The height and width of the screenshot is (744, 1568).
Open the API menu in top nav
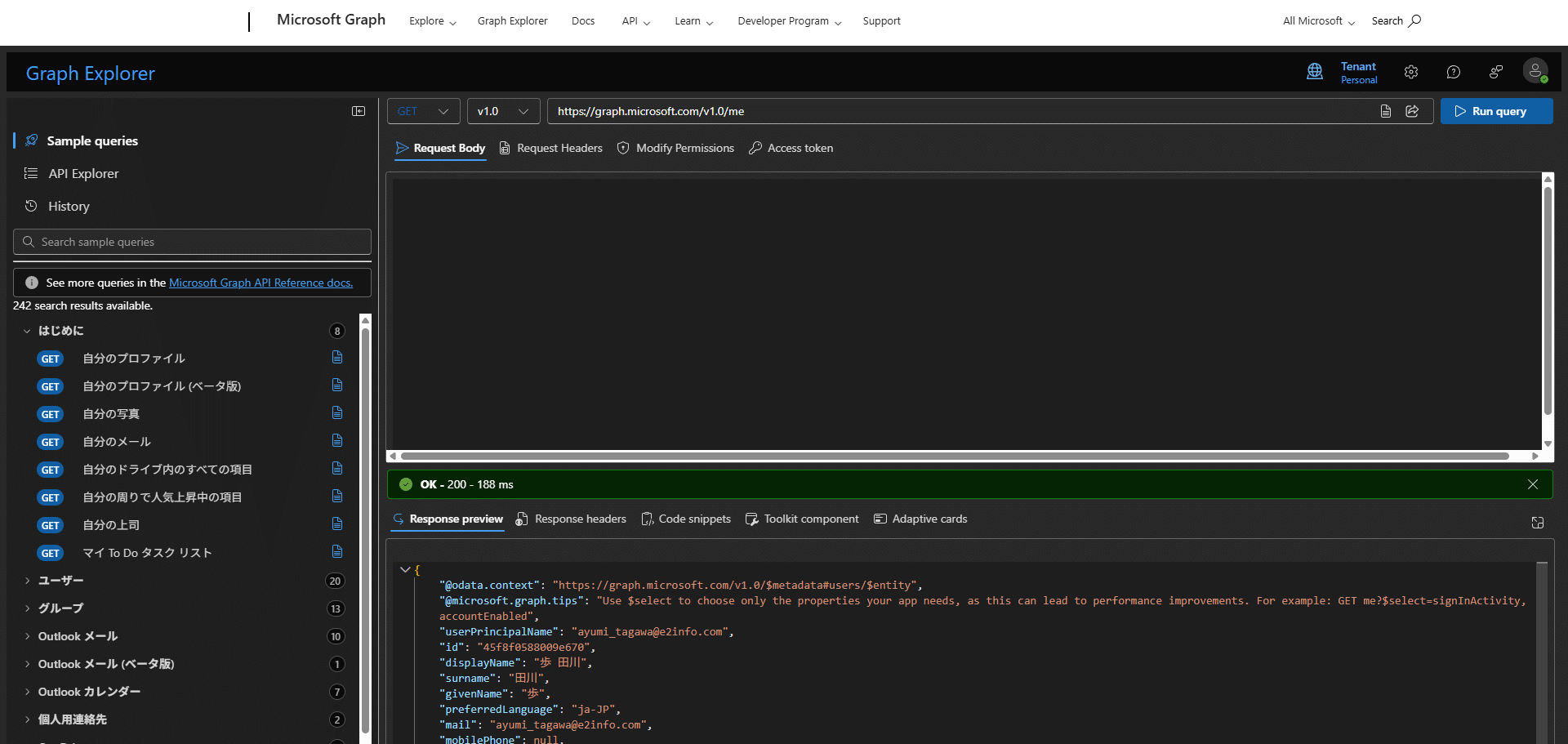(x=635, y=21)
